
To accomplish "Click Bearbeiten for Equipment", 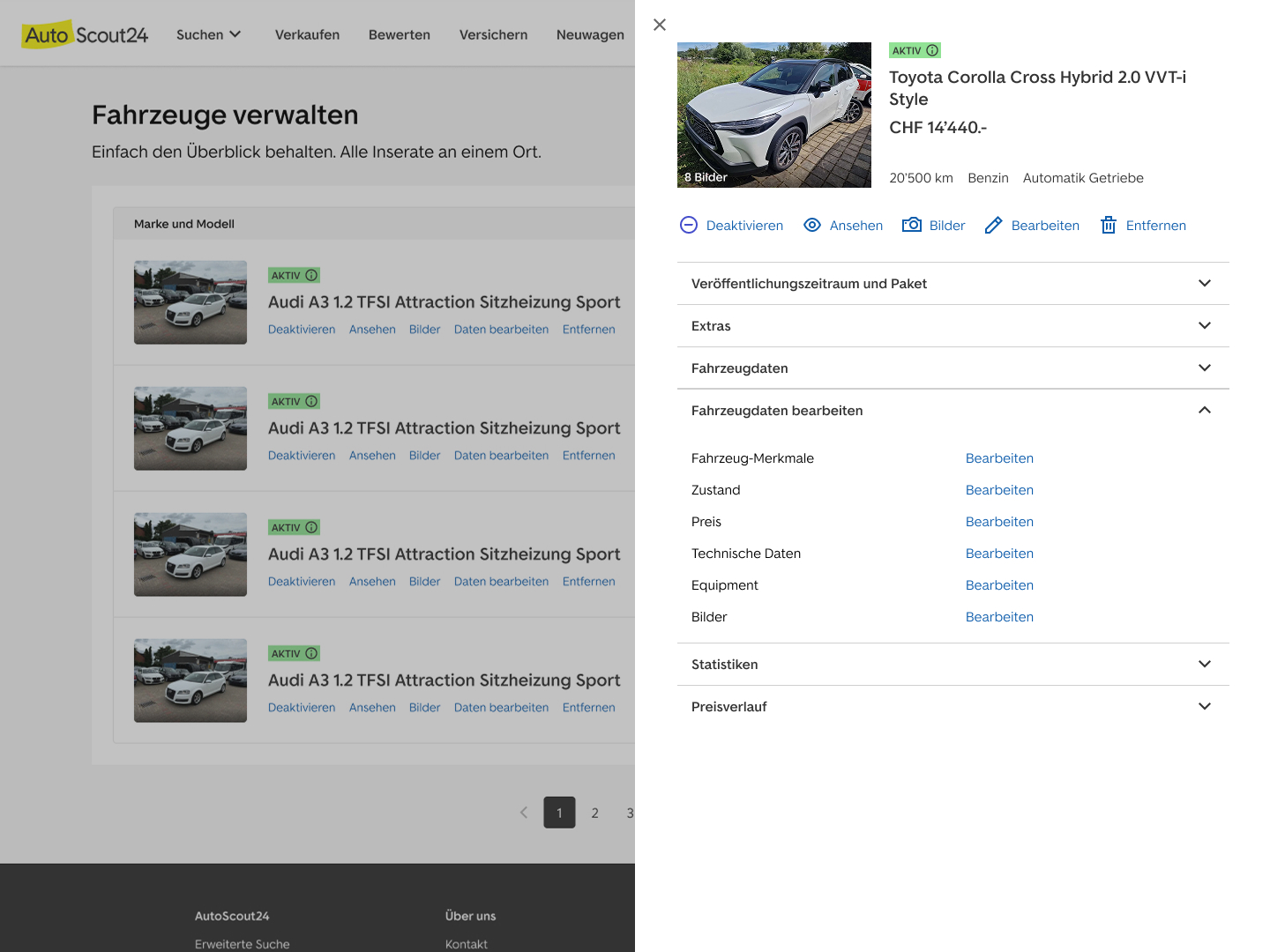I will pos(999,585).
